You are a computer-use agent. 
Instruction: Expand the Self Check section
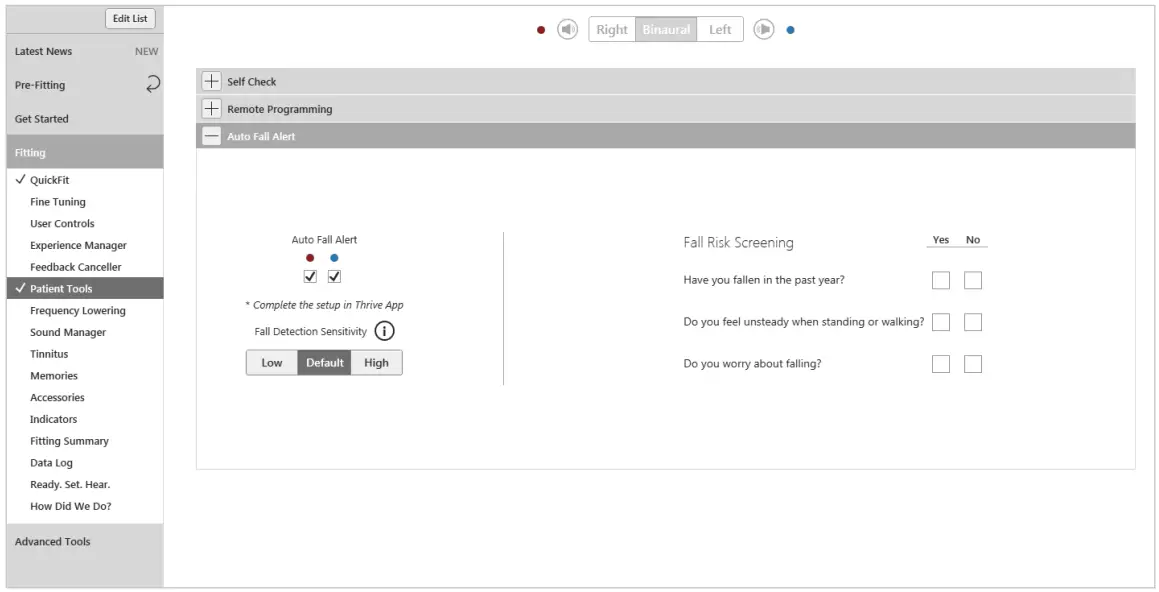(211, 81)
